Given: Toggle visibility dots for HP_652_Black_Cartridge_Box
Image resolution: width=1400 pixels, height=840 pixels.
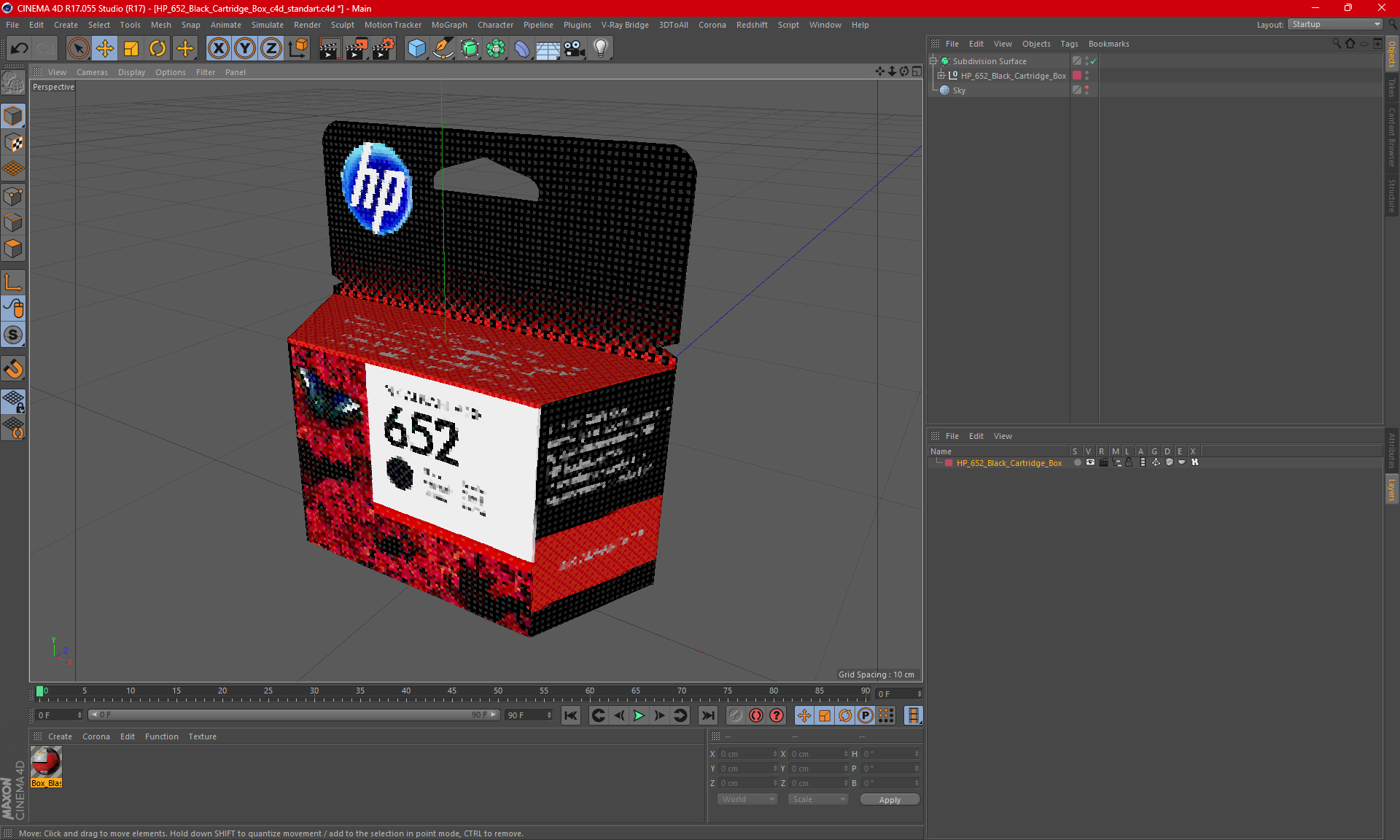Looking at the screenshot, I should click(x=1086, y=76).
